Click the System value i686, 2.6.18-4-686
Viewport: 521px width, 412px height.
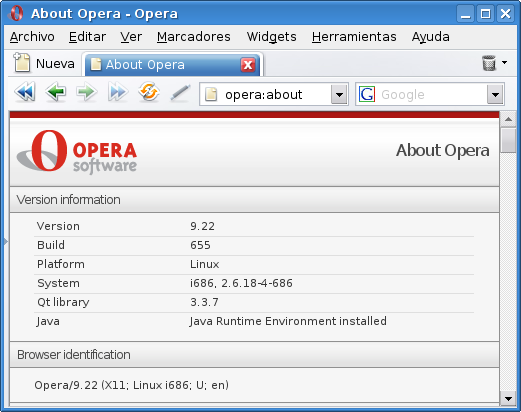(x=241, y=283)
